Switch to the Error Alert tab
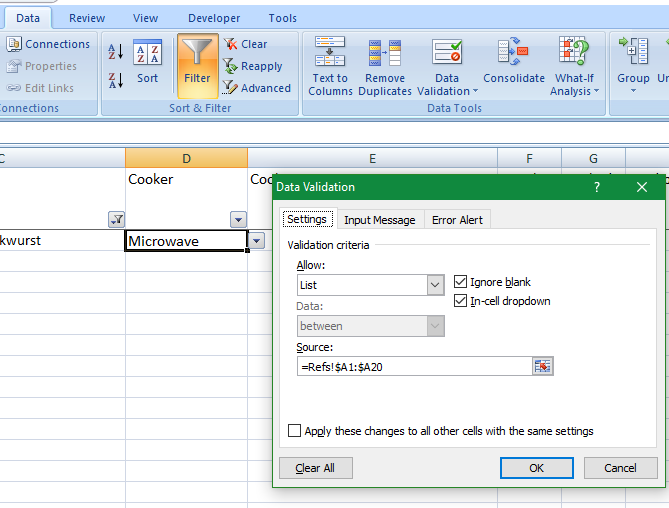The width and height of the screenshot is (669, 508). coord(457,220)
